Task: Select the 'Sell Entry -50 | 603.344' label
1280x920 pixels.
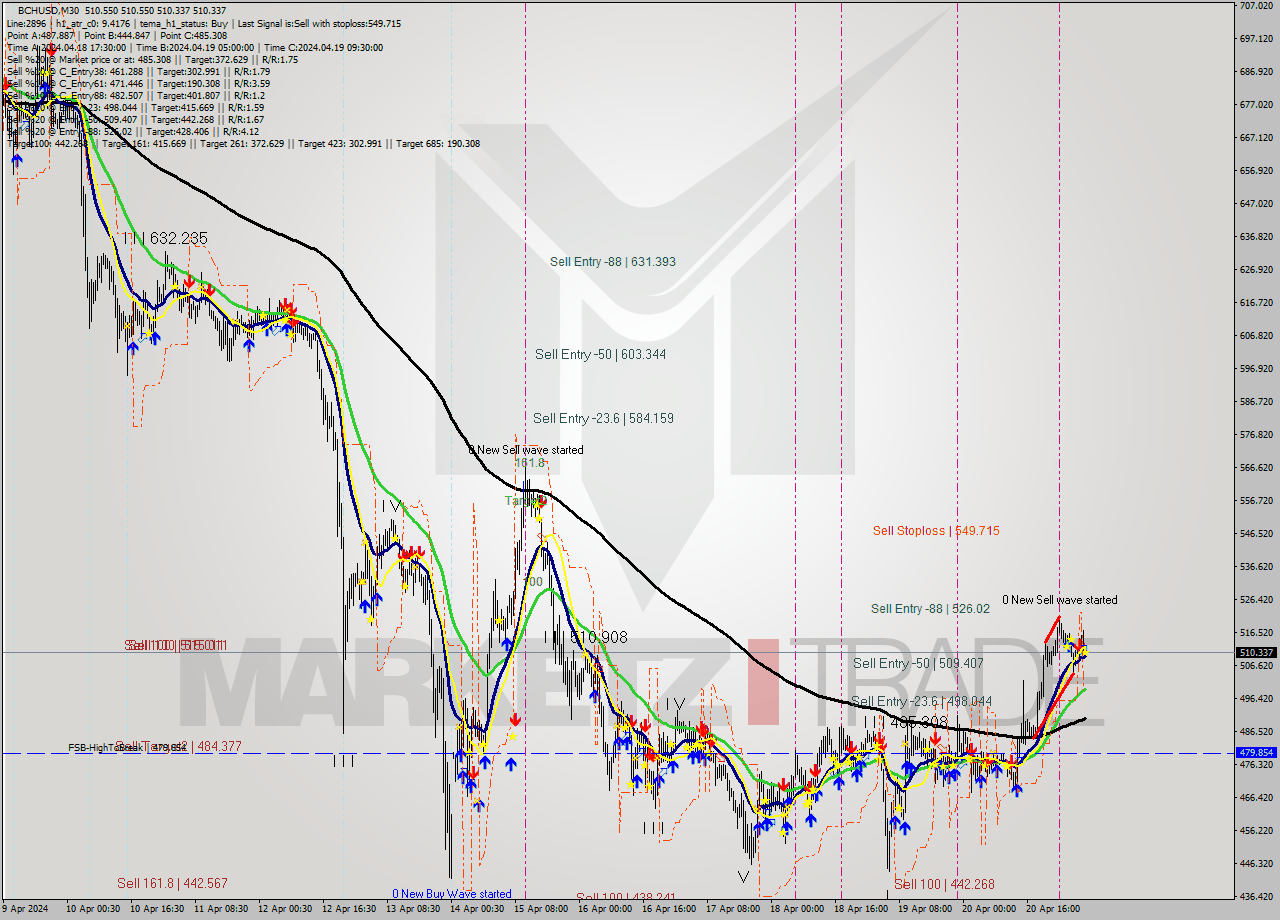Action: (x=600, y=354)
